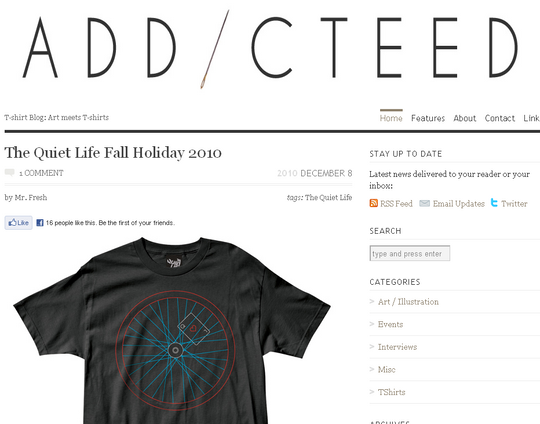Click the comment bubble icon
Screen dimensions: 540x424
(x=10, y=172)
